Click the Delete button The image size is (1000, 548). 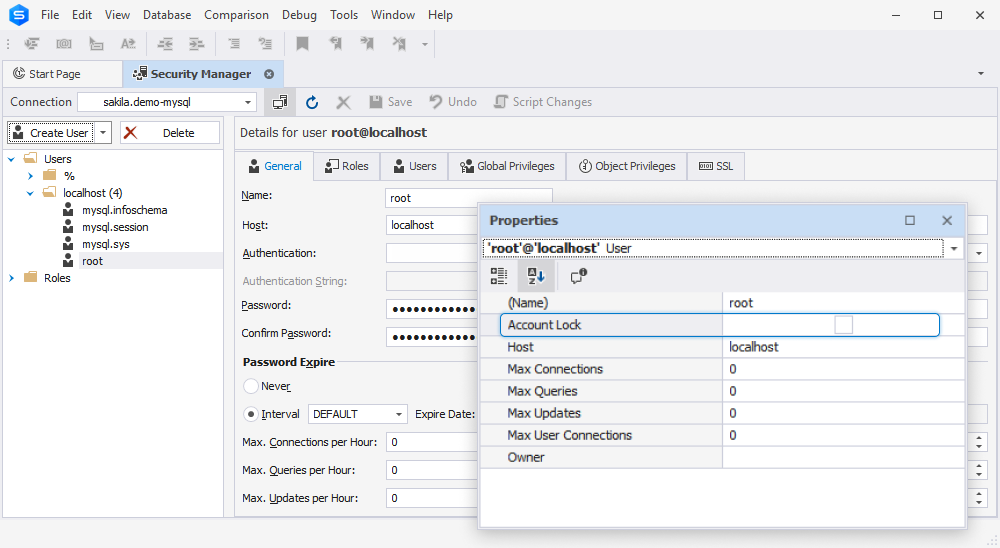click(170, 133)
